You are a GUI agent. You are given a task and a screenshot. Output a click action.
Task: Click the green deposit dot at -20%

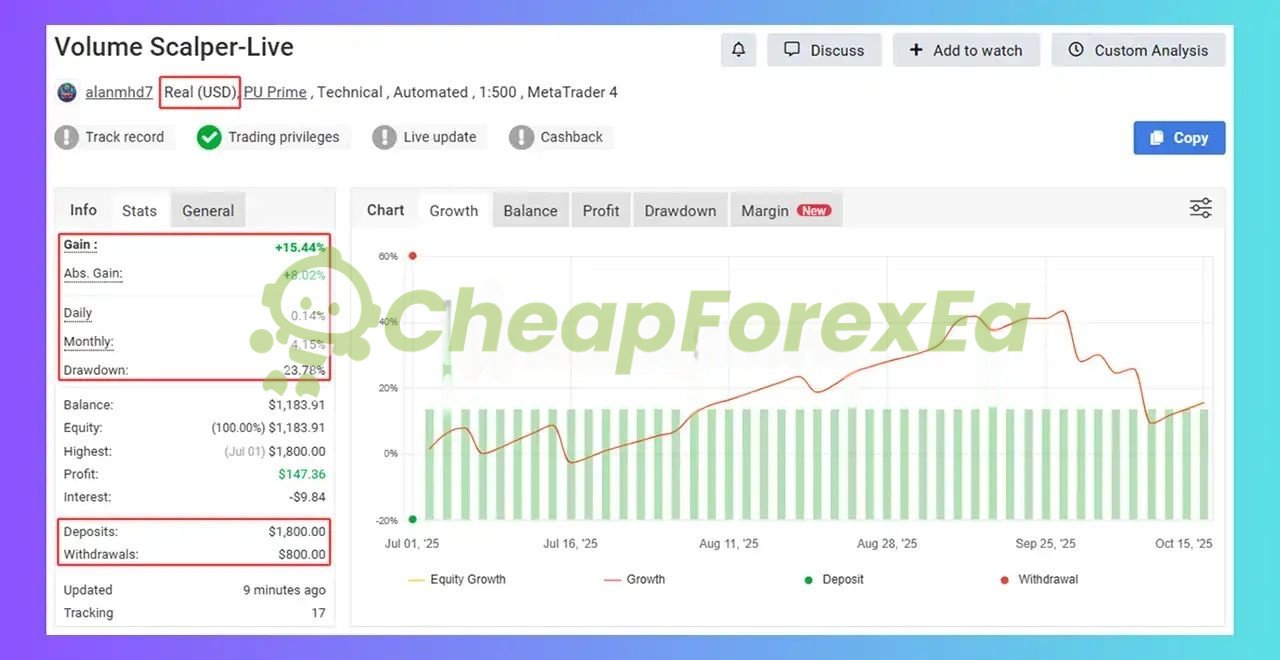(x=412, y=519)
